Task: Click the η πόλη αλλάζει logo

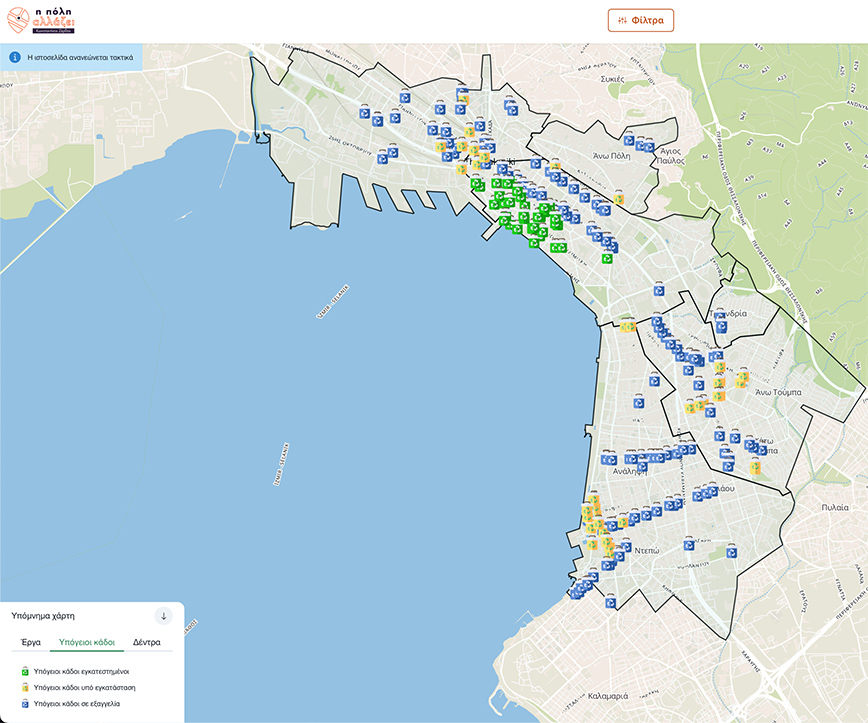Action: click(41, 20)
